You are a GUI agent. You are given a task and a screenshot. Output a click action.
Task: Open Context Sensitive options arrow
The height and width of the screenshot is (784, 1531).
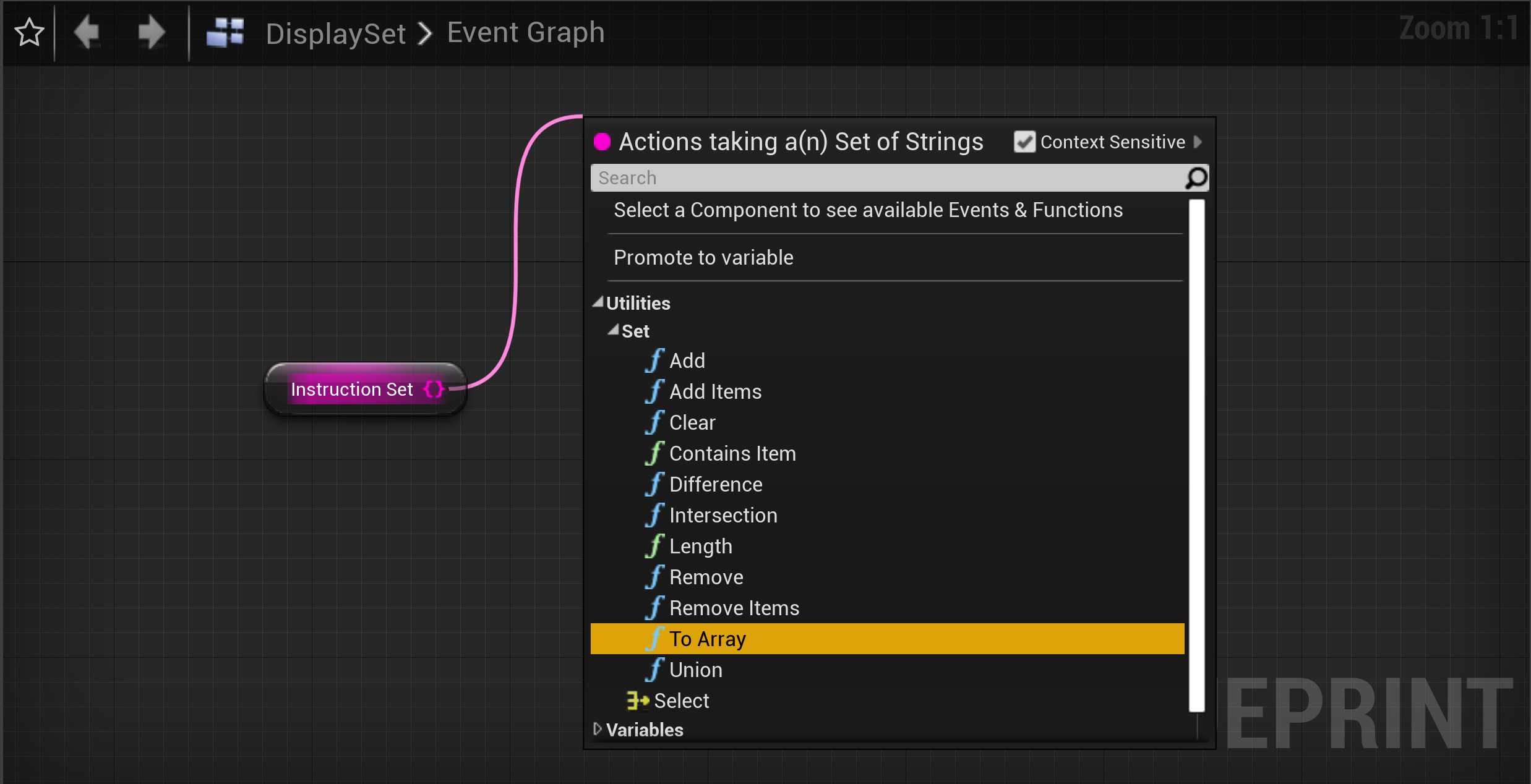tap(1198, 142)
